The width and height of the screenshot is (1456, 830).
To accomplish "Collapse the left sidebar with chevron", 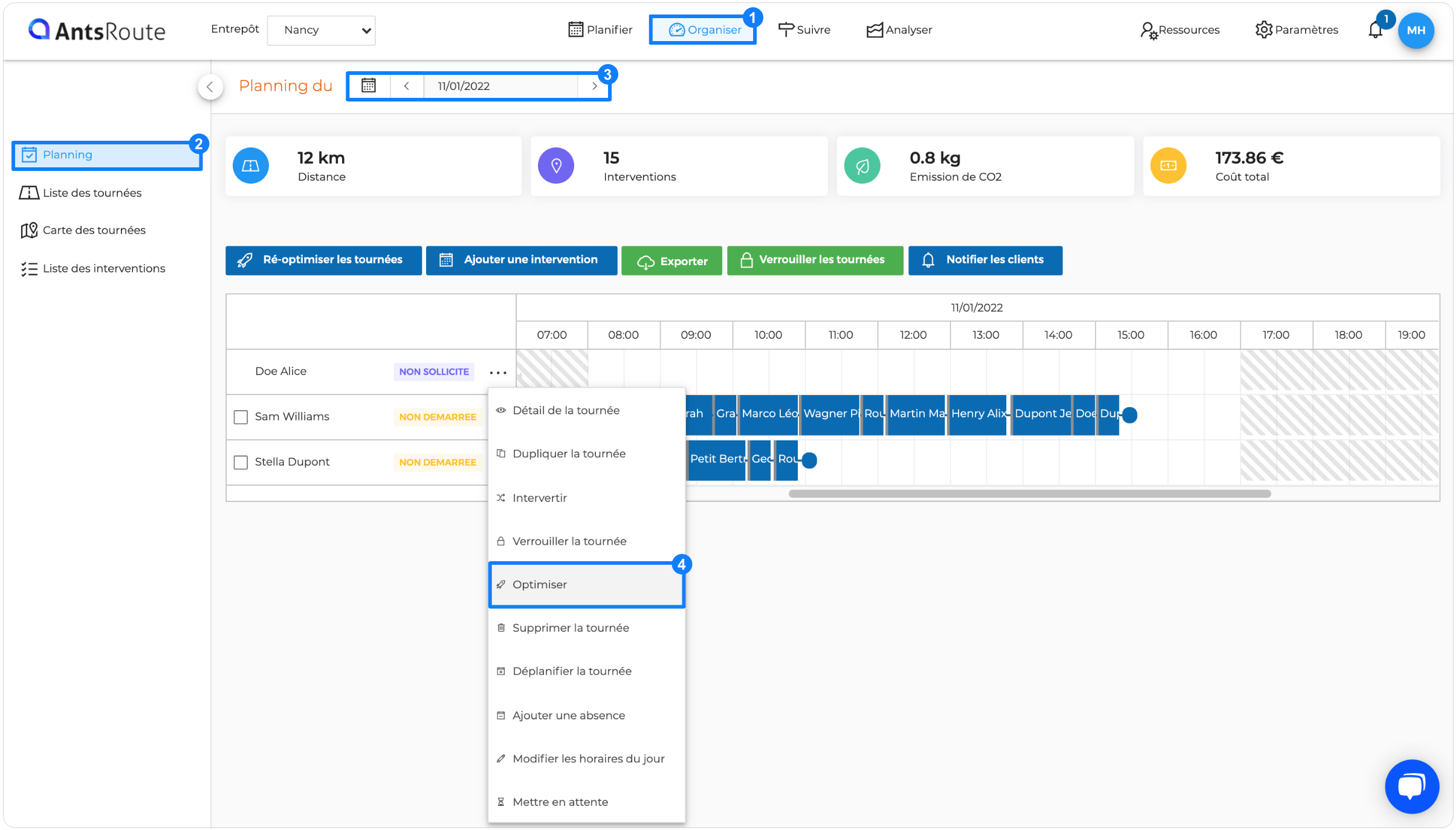I will pos(210,86).
